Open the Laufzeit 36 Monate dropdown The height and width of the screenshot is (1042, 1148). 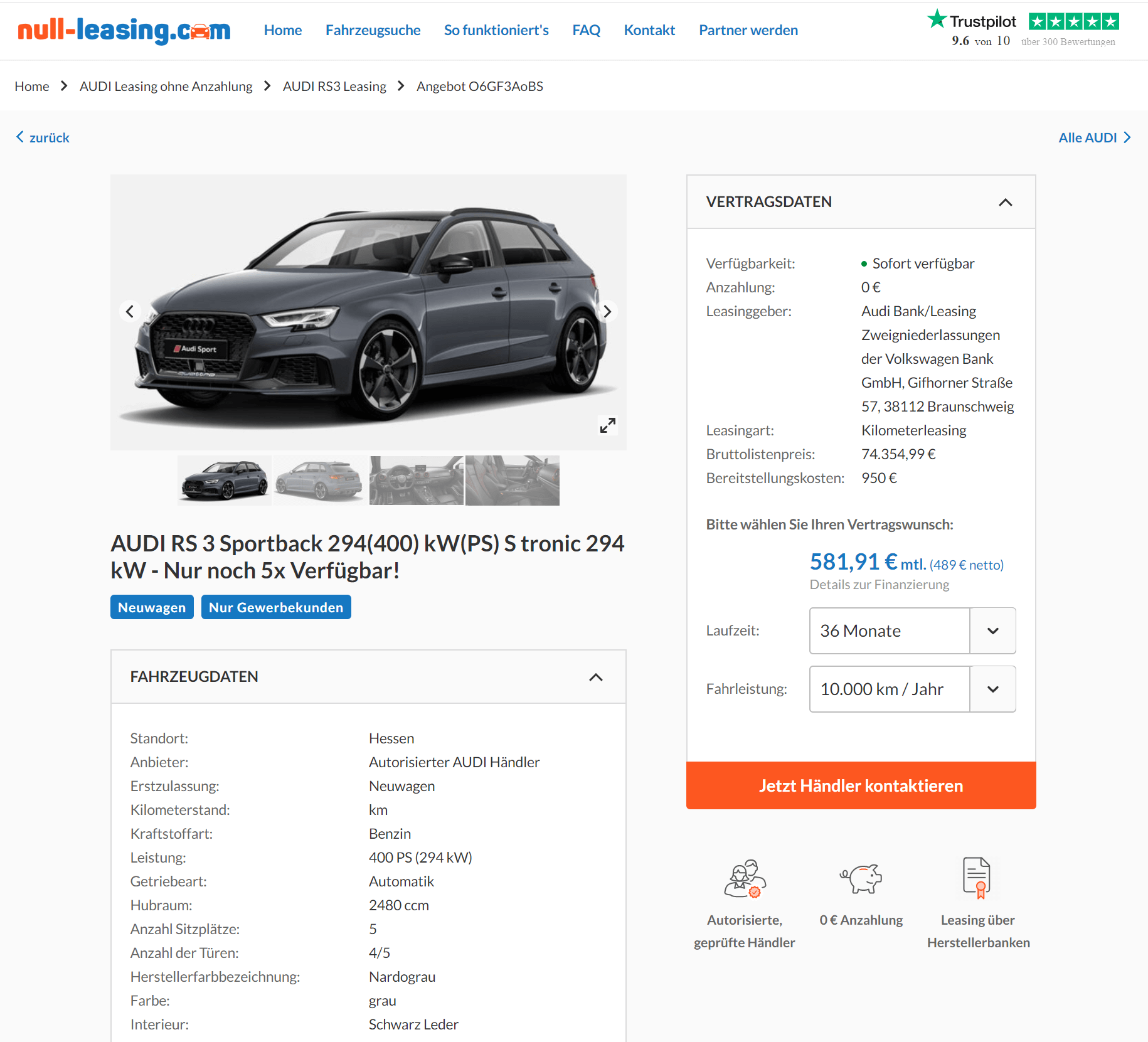coord(912,630)
